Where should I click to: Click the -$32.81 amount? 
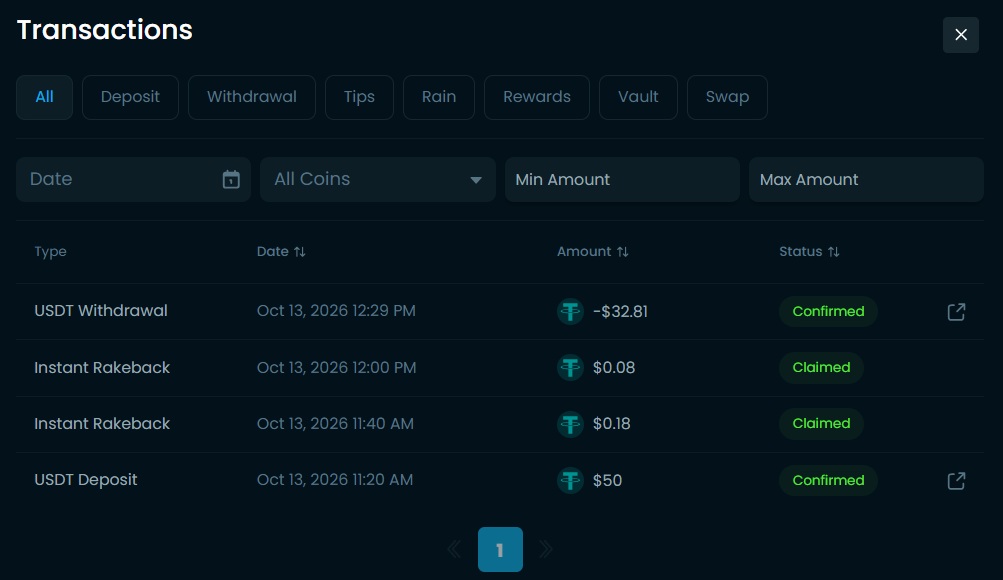620,311
